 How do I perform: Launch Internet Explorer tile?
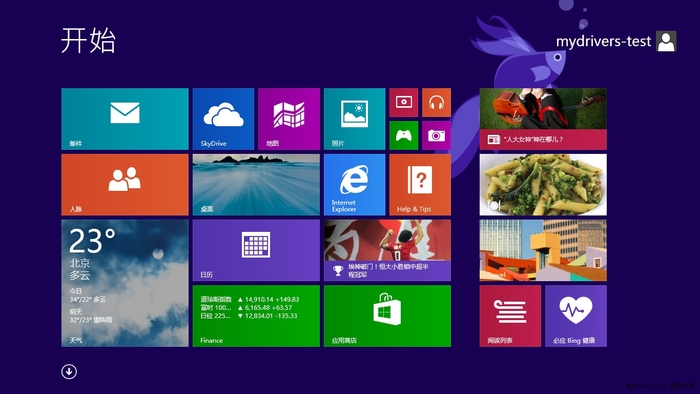pyautogui.click(x=354, y=185)
